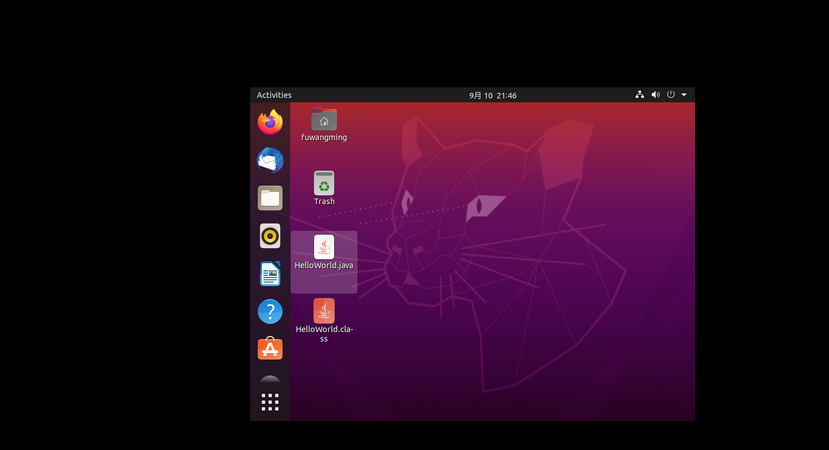Select the Trash desktop icon
Screen dimensions: 829x450
324,183
